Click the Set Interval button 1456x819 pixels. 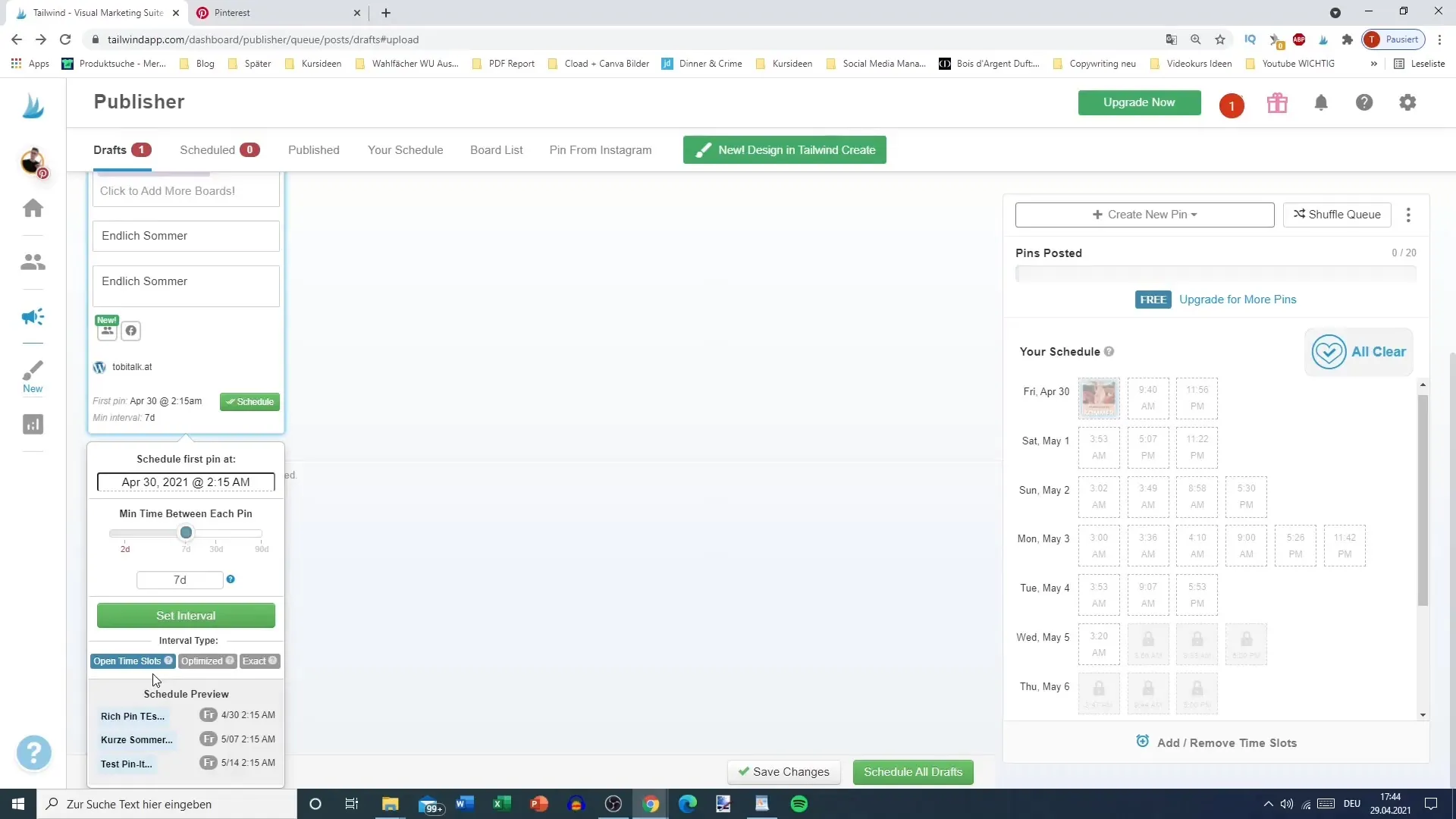(x=185, y=615)
